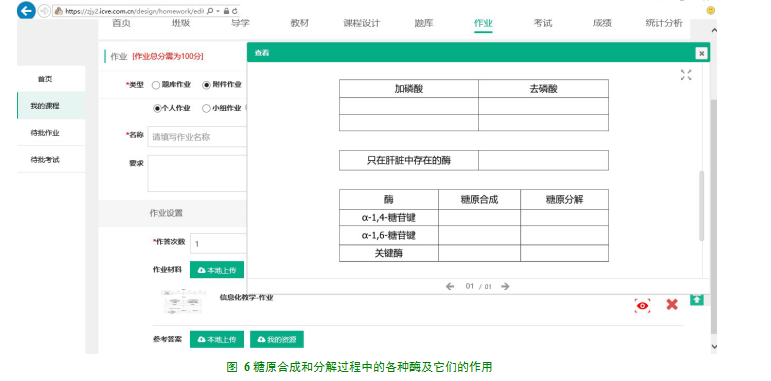Click the 作业设置 section heading
The width and height of the screenshot is (771, 381).
tap(166, 213)
